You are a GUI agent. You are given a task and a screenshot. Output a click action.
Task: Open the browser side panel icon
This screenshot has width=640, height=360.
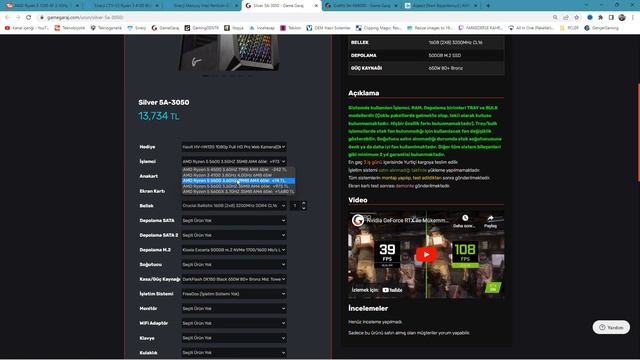click(611, 18)
